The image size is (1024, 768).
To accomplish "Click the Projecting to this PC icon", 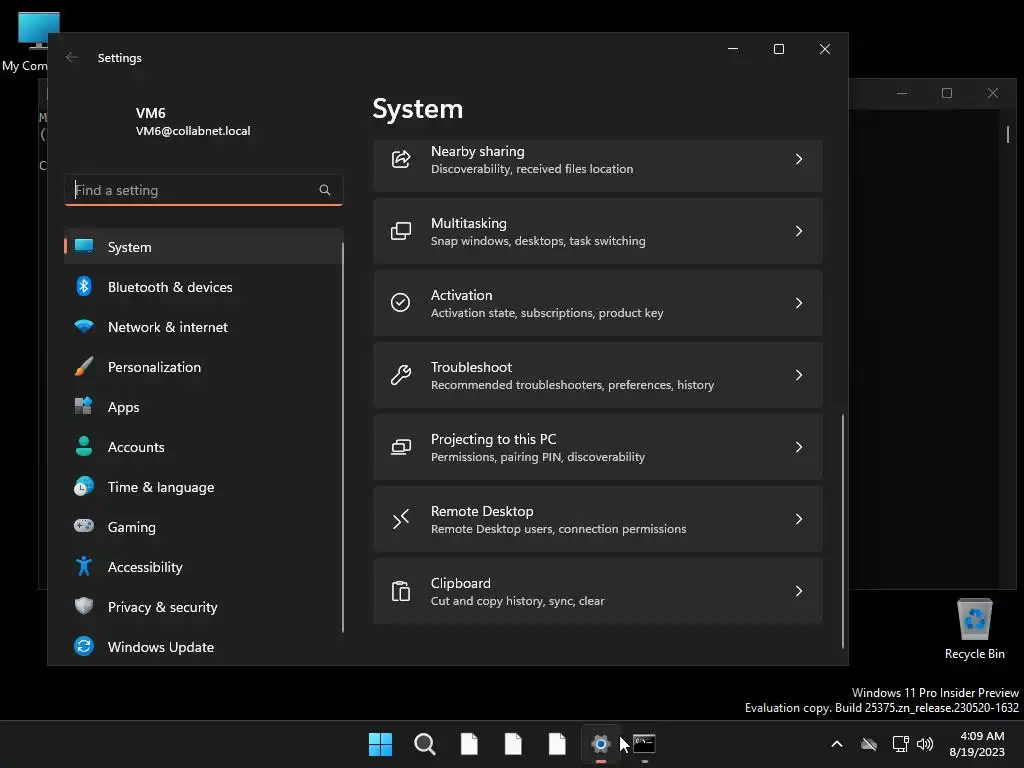I will pyautogui.click(x=400, y=447).
